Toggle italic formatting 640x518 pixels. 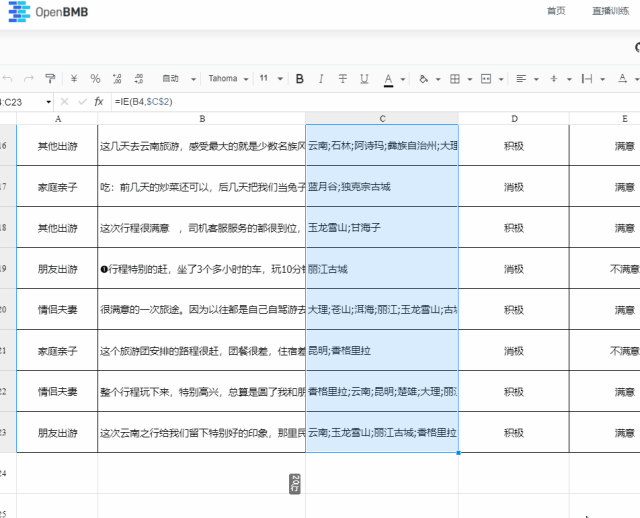click(x=321, y=79)
